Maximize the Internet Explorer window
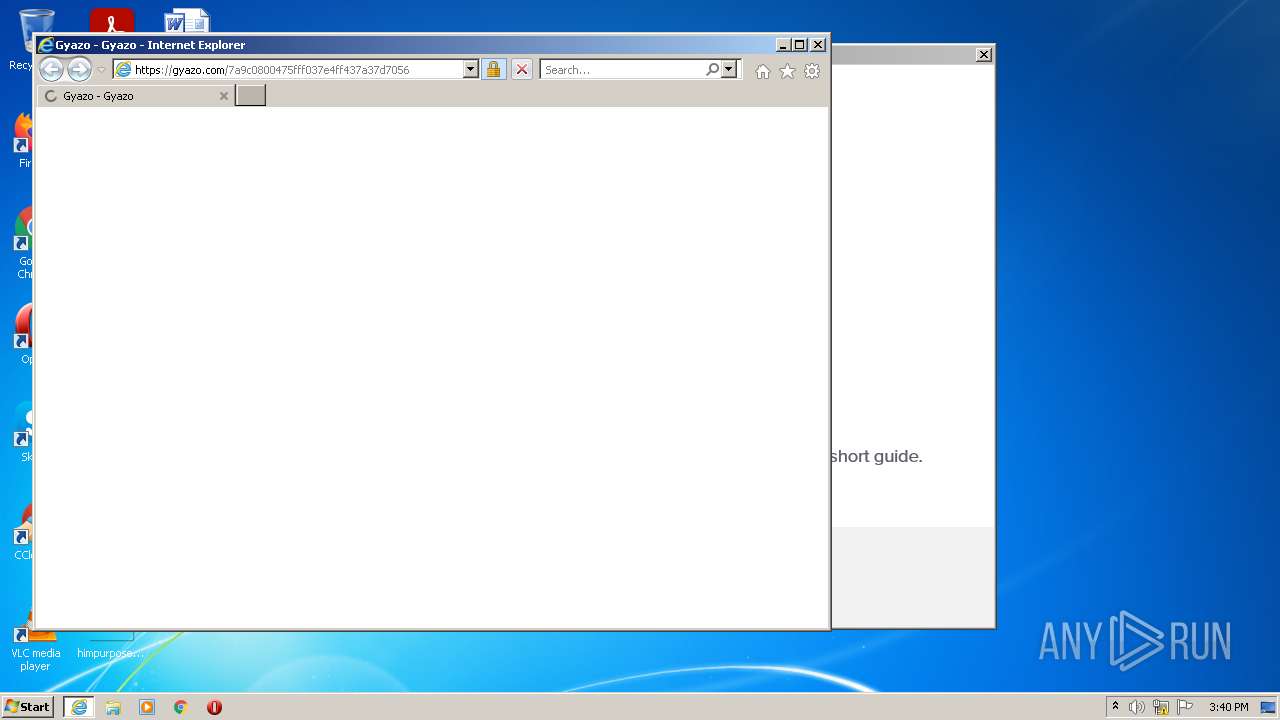1280x720 pixels. [799, 45]
